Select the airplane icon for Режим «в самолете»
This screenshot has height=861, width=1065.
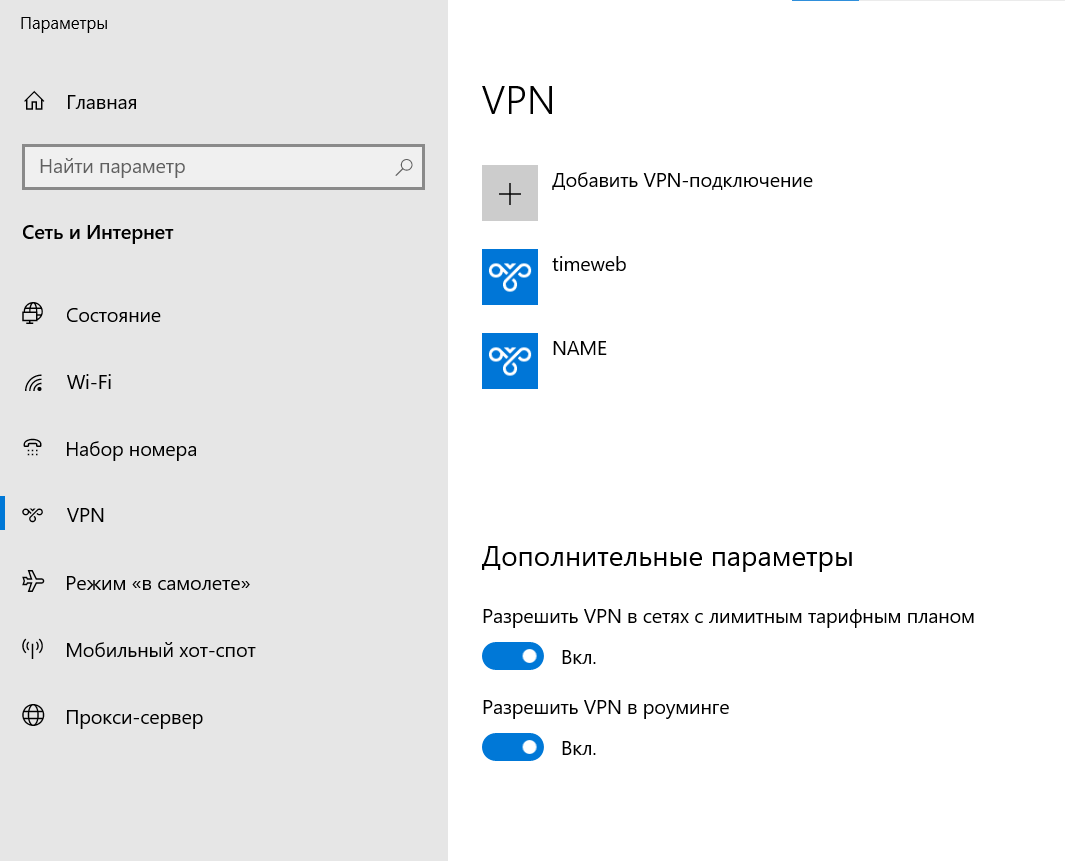click(33, 581)
